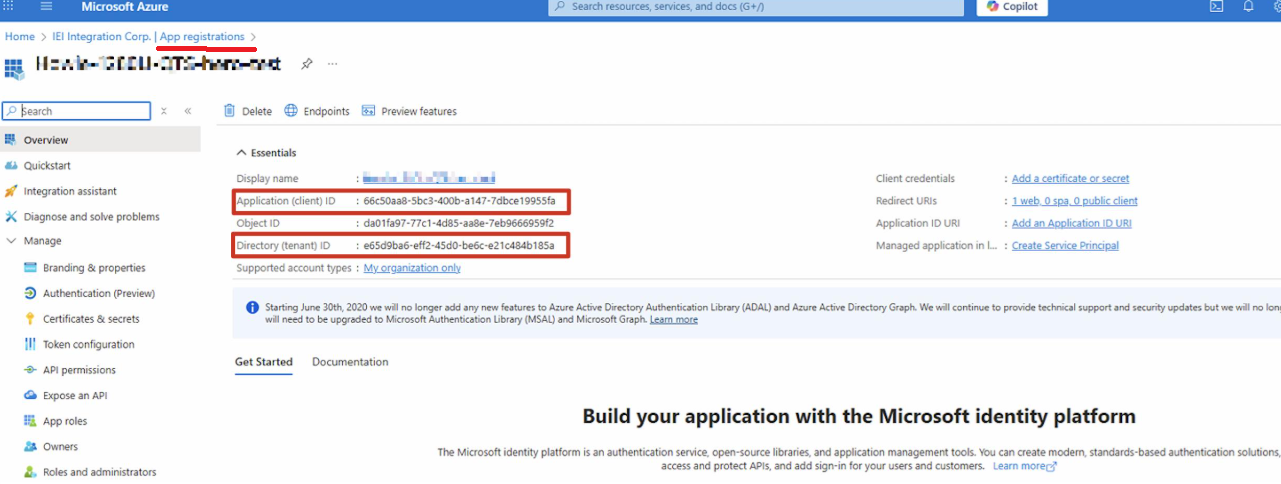Click the Owners people icon
This screenshot has width=1281, height=484.
[x=31, y=447]
